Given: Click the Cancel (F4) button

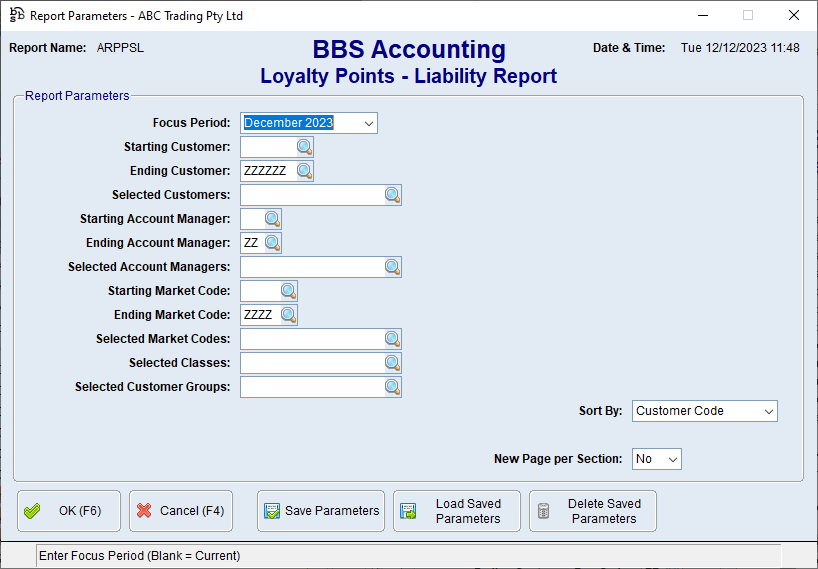Looking at the screenshot, I should tap(181, 511).
